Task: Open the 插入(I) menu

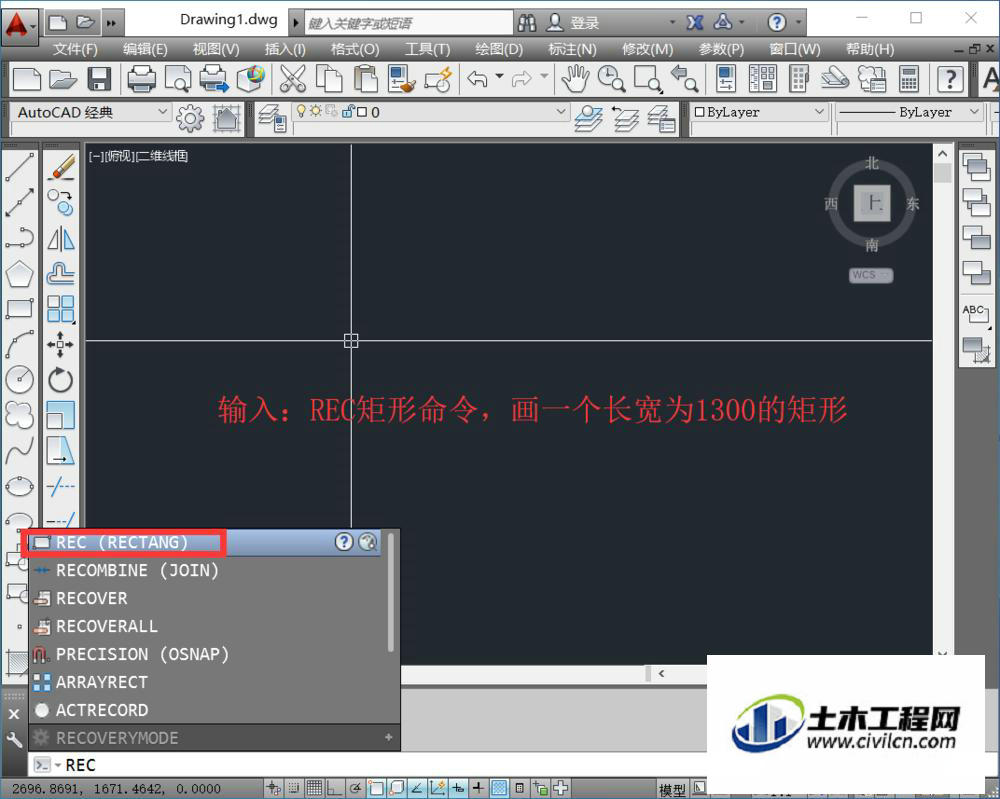Action: pos(284,49)
